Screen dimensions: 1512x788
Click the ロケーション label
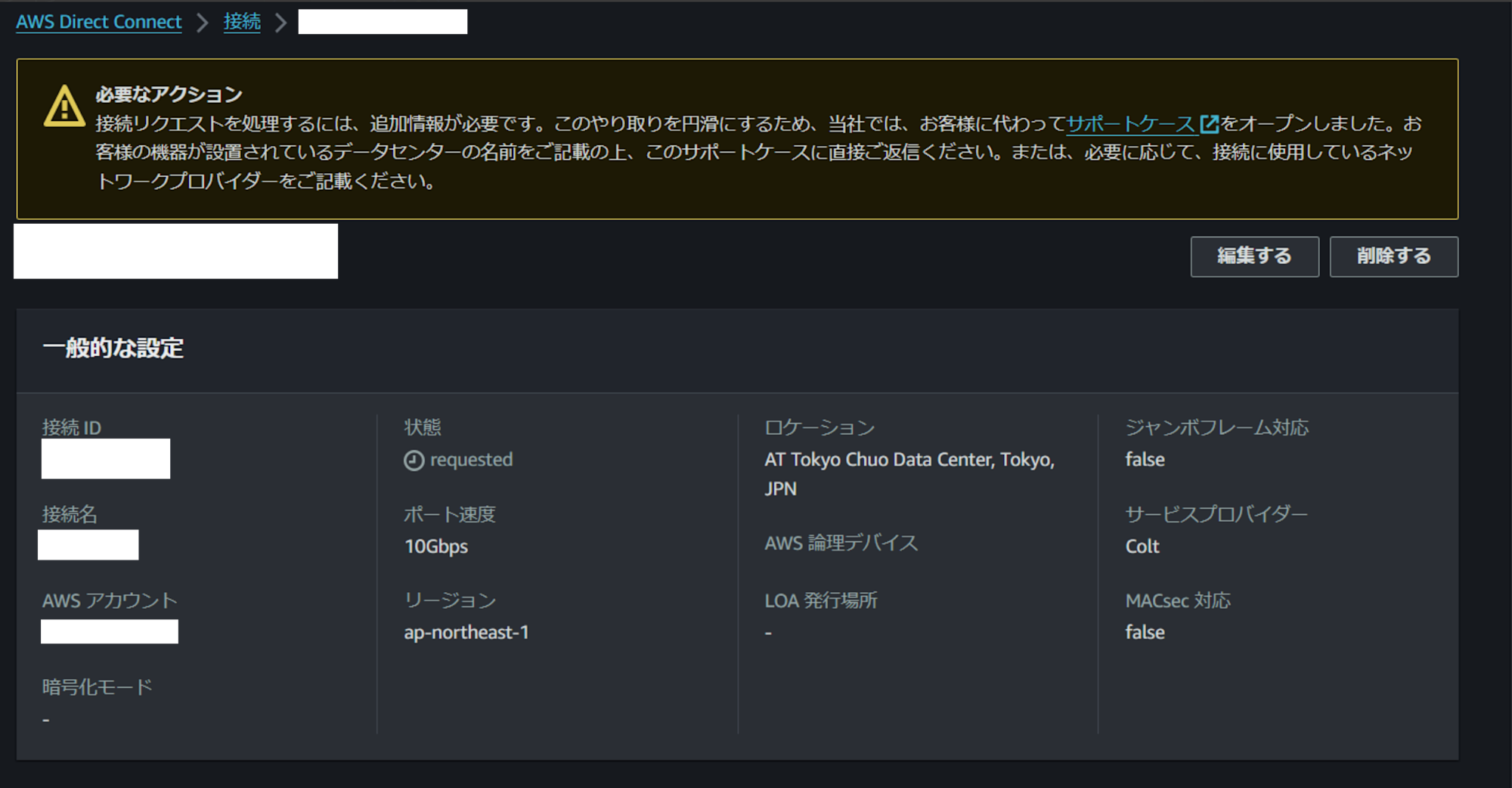(x=820, y=427)
